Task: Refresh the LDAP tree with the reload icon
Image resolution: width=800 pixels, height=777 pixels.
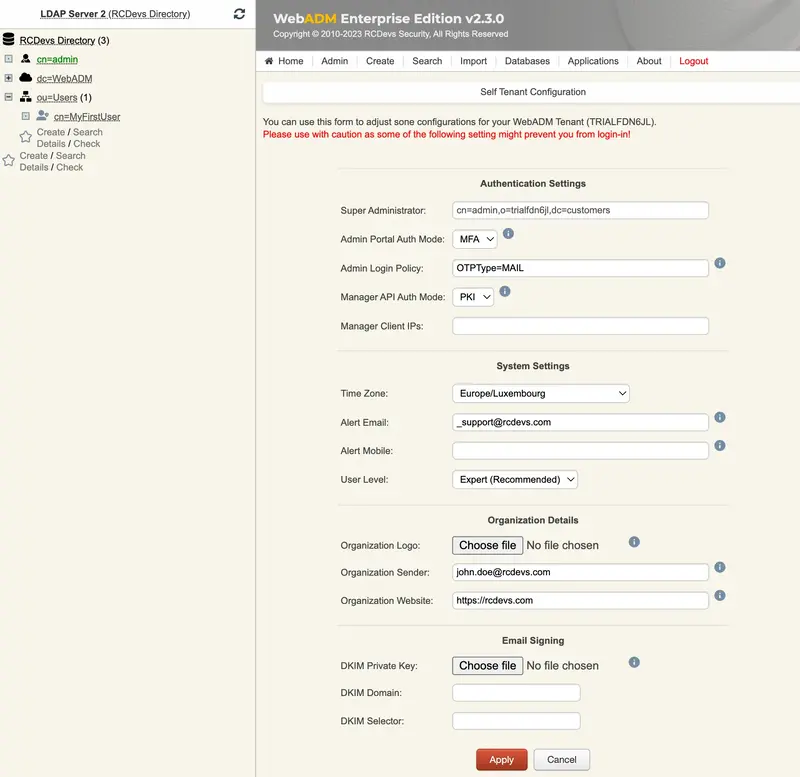Action: [239, 14]
